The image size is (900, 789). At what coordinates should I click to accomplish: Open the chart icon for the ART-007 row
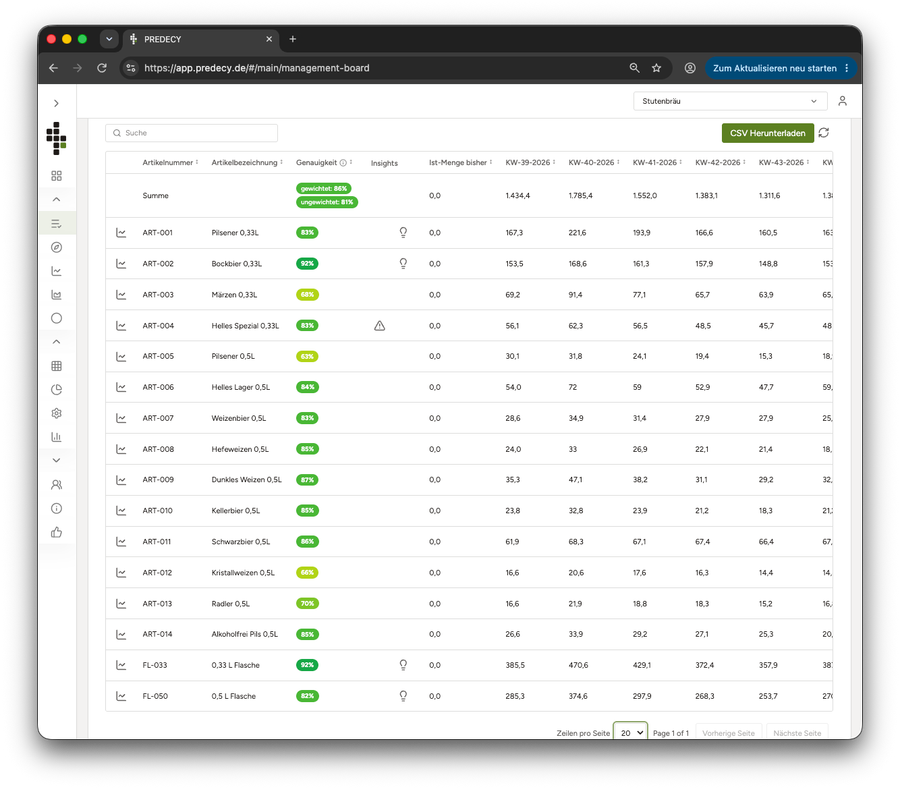tap(121, 418)
